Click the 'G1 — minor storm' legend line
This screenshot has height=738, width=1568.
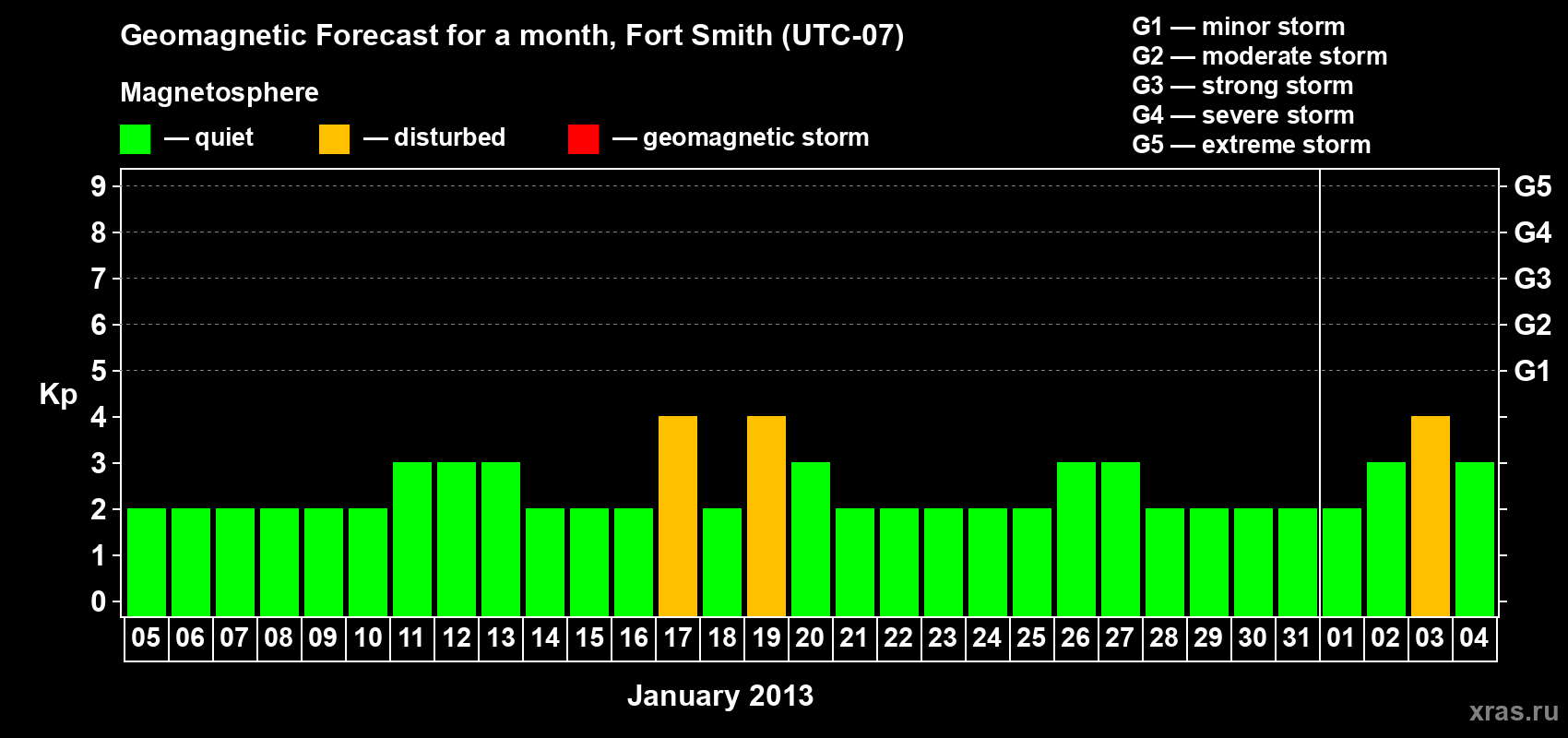pos(1238,27)
